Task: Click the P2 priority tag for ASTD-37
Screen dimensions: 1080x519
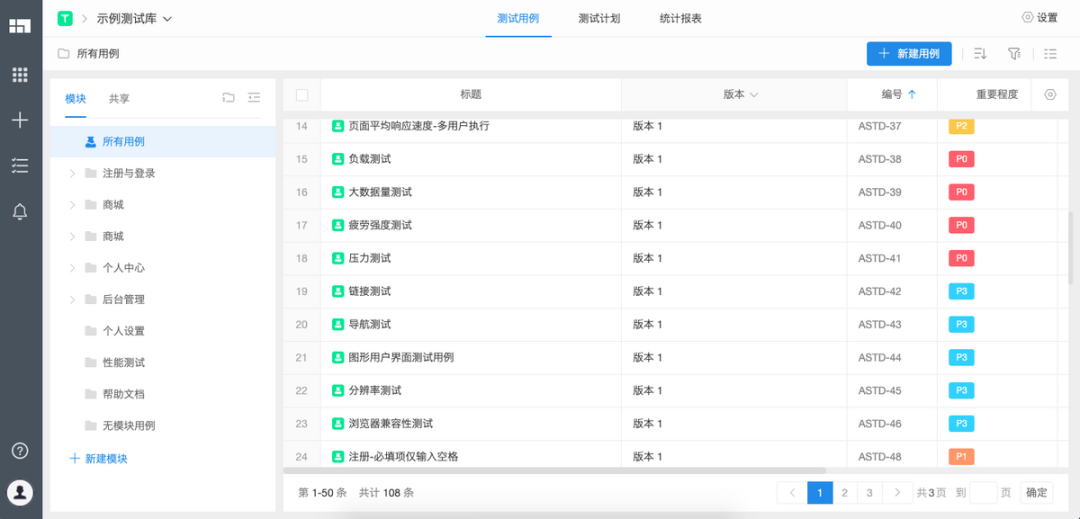Action: 962,126
